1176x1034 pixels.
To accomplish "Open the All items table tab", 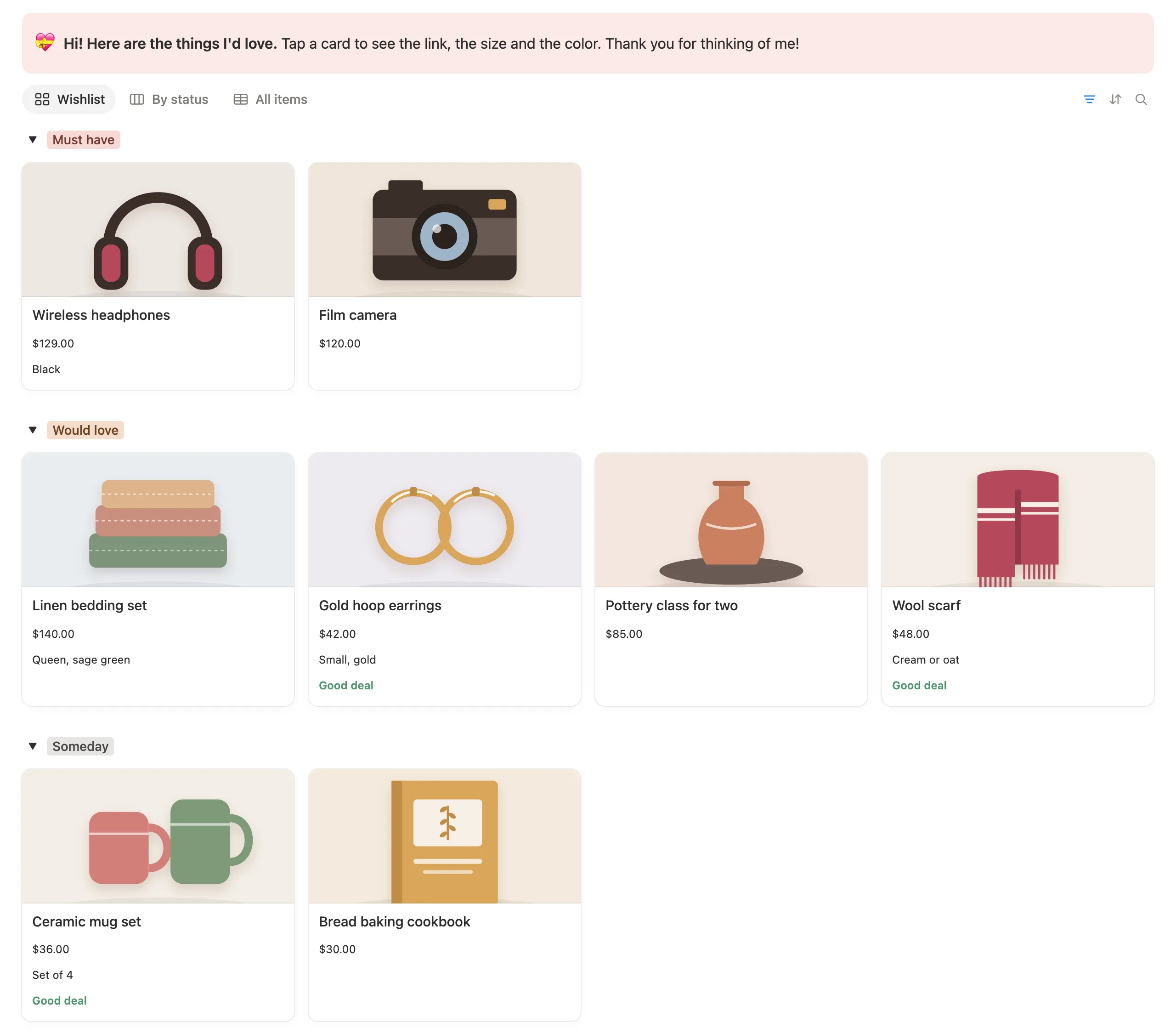I will [270, 100].
